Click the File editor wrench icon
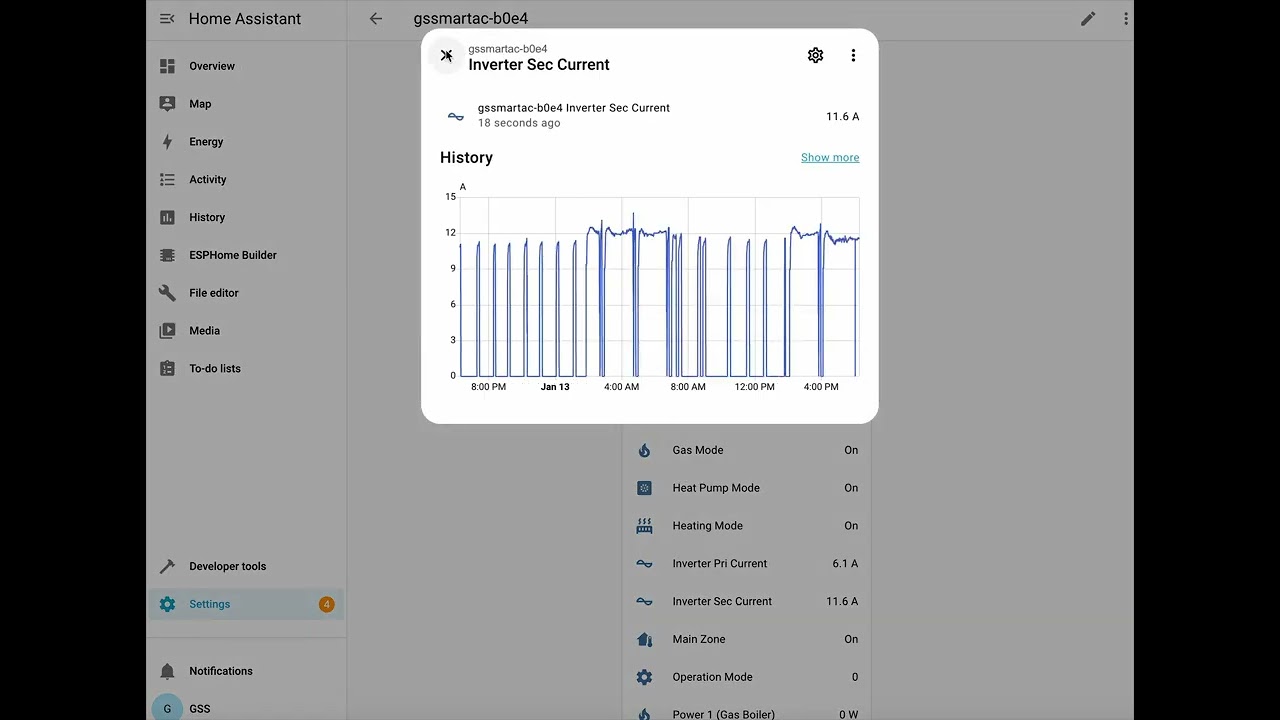Screen dimensions: 1280x720 [x=167, y=293]
